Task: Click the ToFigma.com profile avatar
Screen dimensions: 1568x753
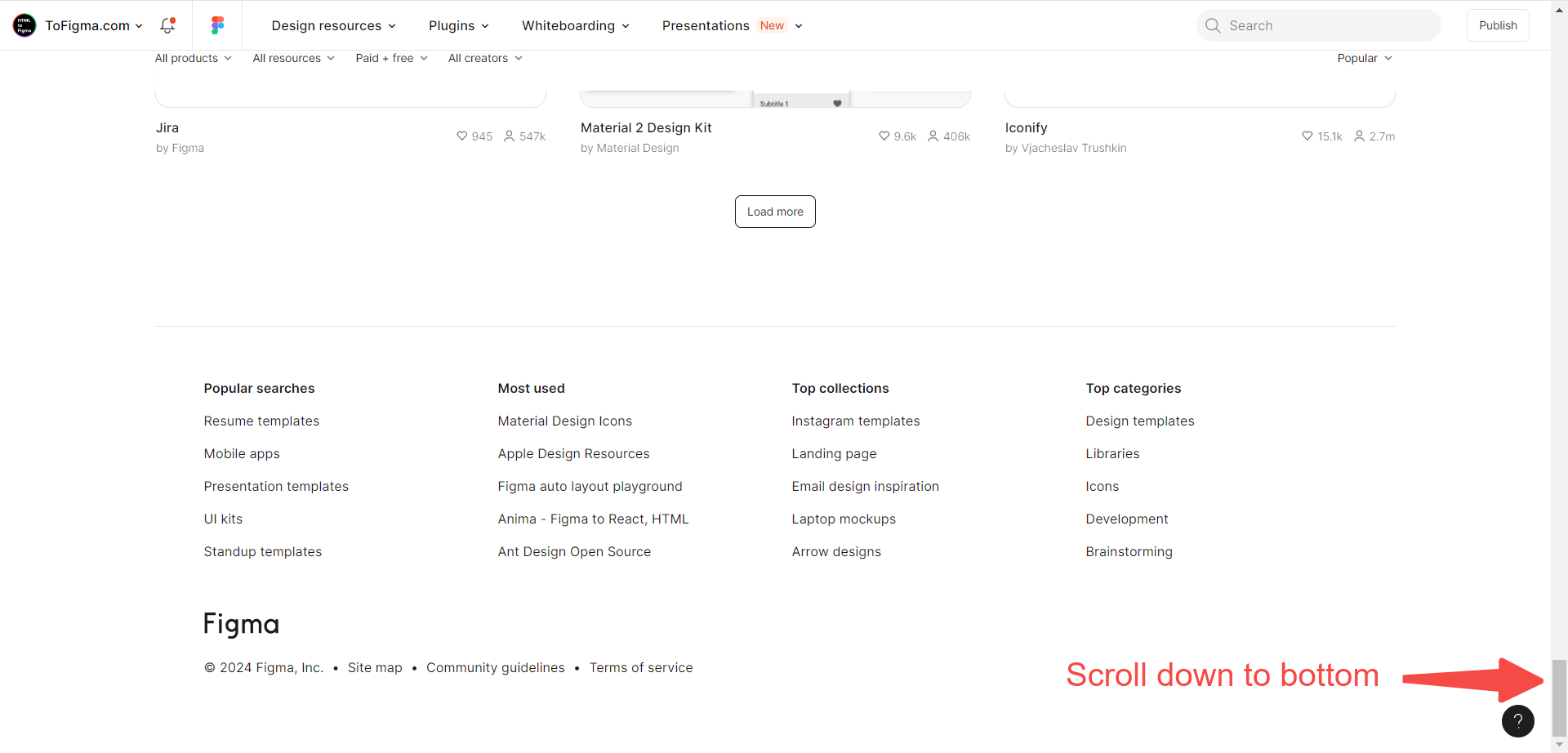Action: [x=24, y=25]
